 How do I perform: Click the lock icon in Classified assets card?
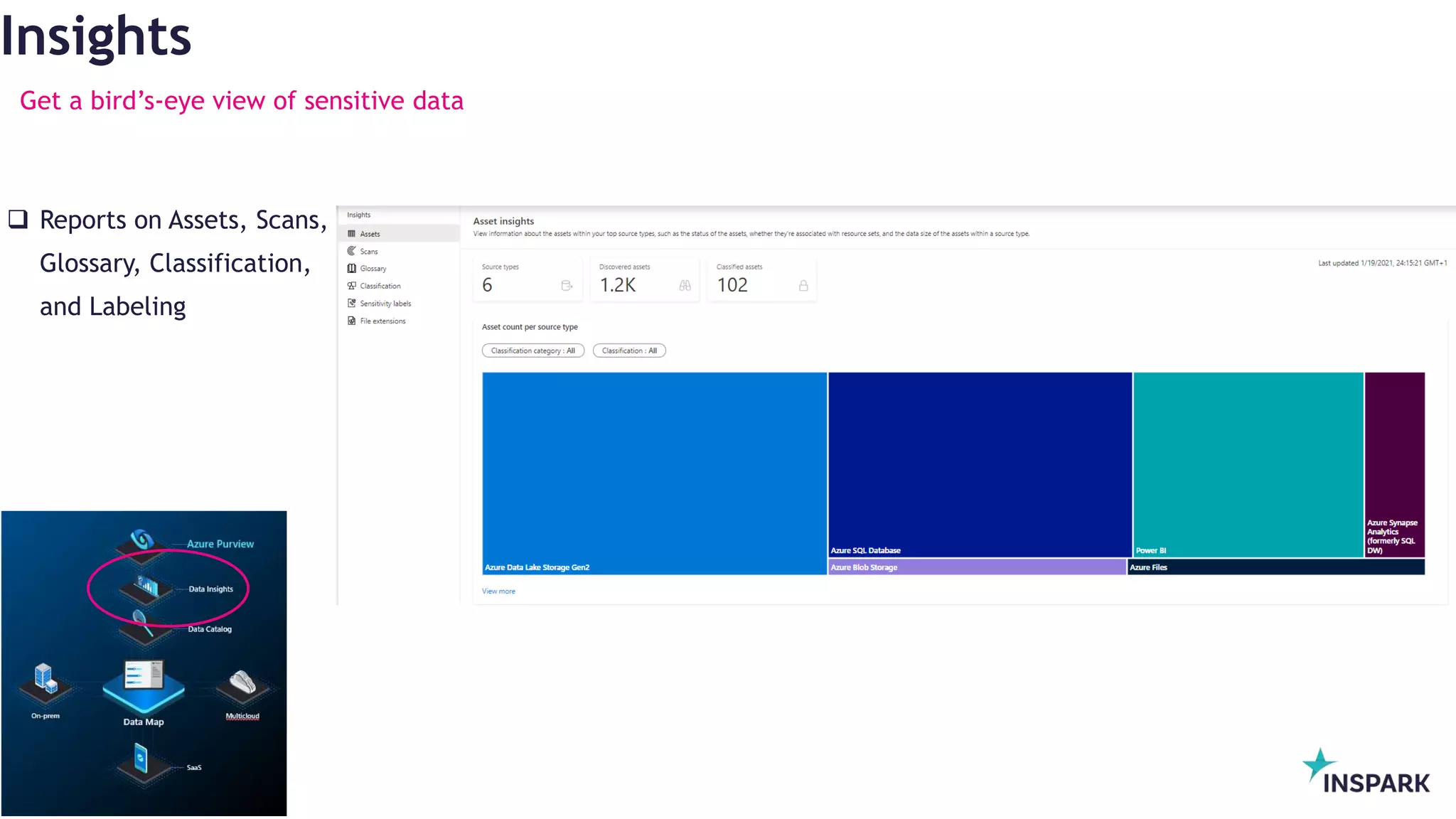[x=803, y=286]
